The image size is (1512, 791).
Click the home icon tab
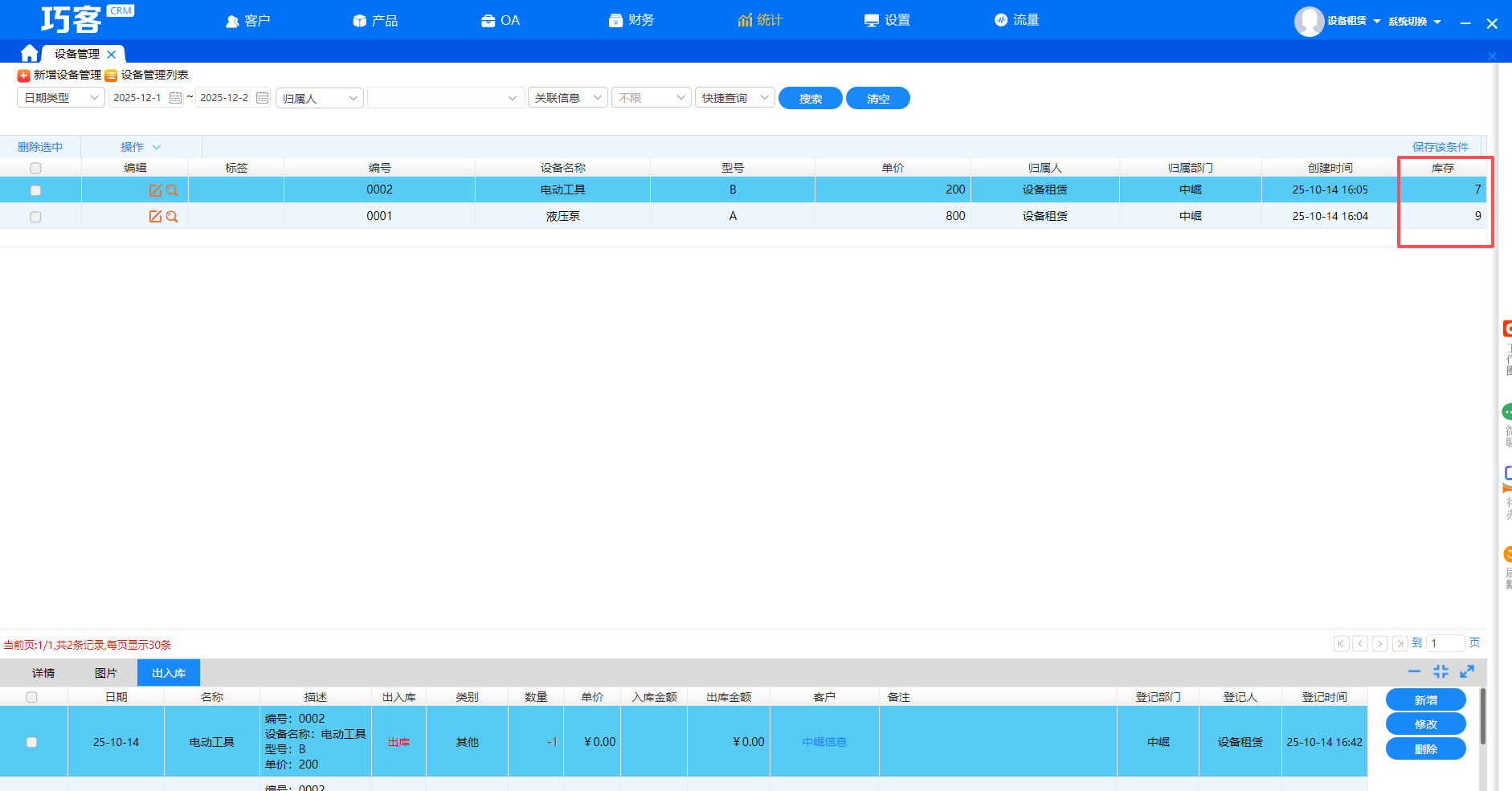pos(30,53)
